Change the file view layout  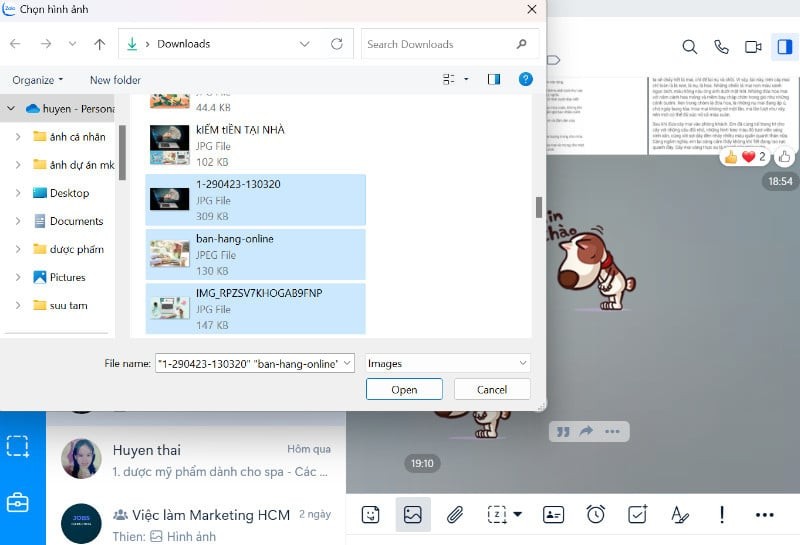coord(448,79)
